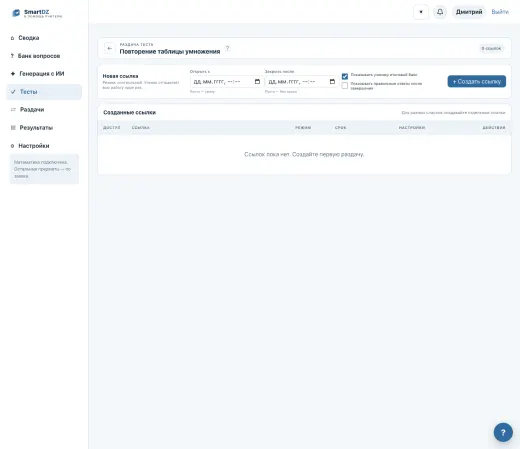Image resolution: width=520 pixels, height=449 pixels.
Task: Open the floating help button
Action: tap(503, 432)
